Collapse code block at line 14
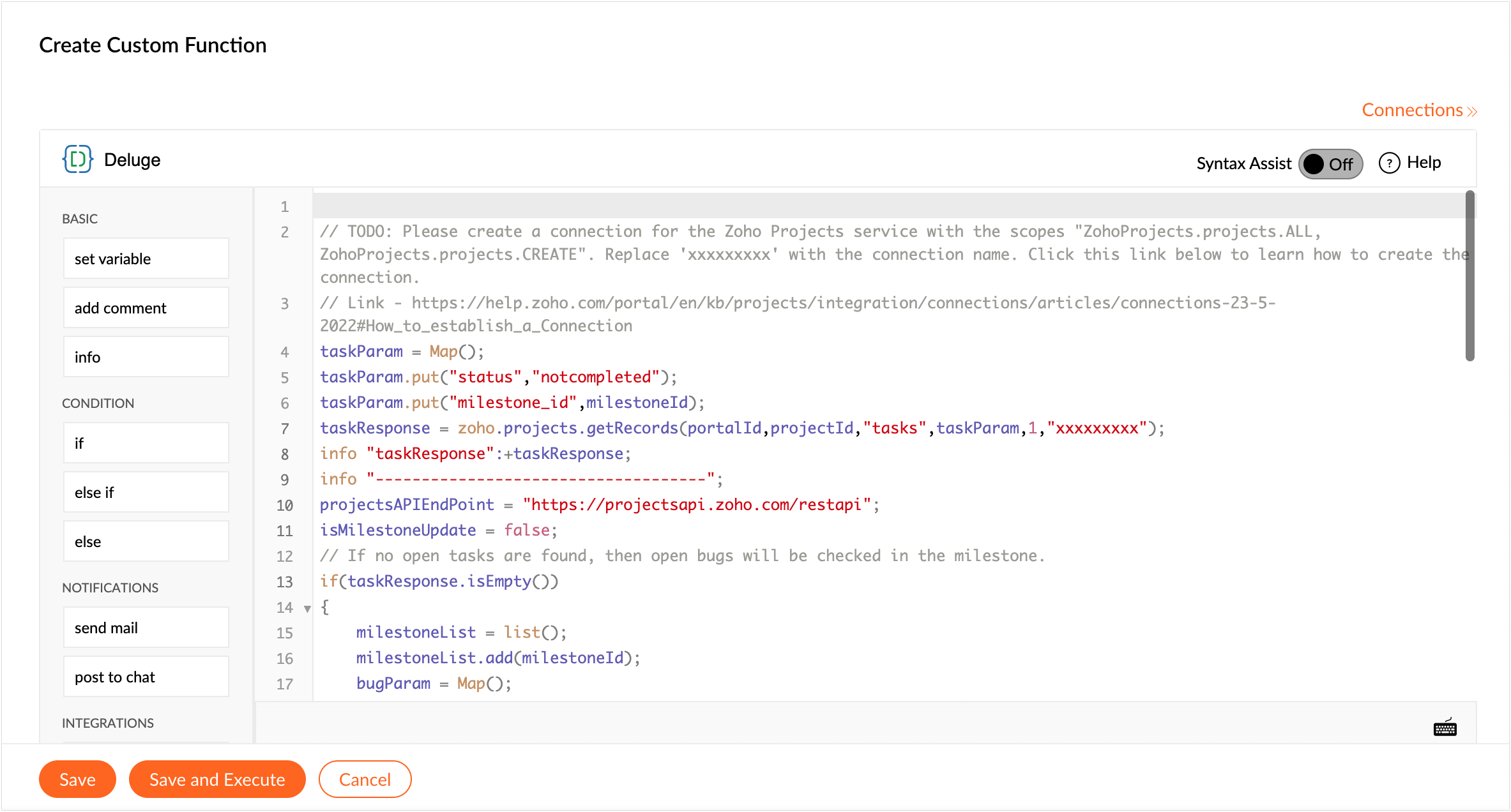1511x812 pixels. click(x=307, y=608)
